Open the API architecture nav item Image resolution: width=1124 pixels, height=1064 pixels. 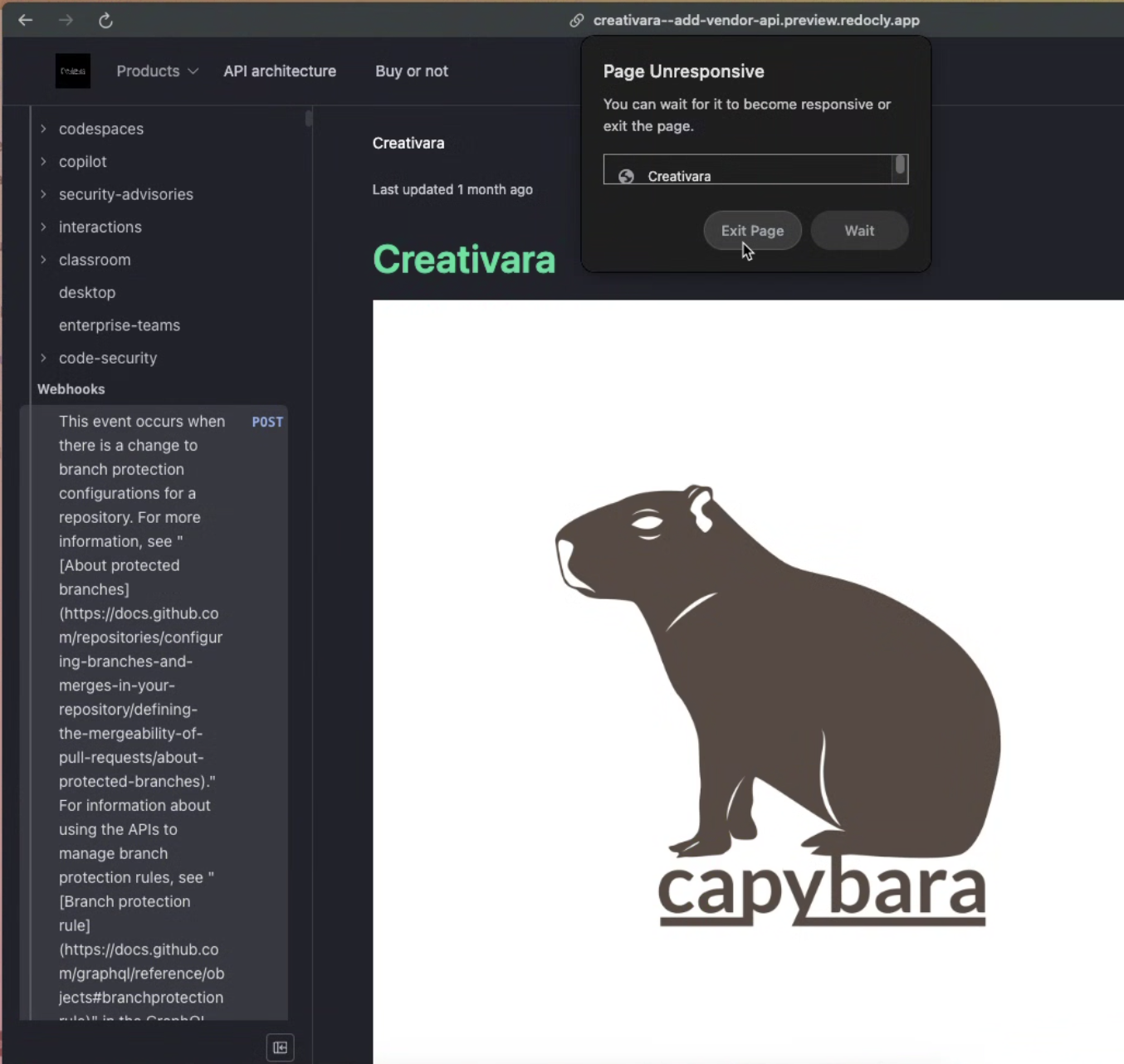[x=280, y=71]
